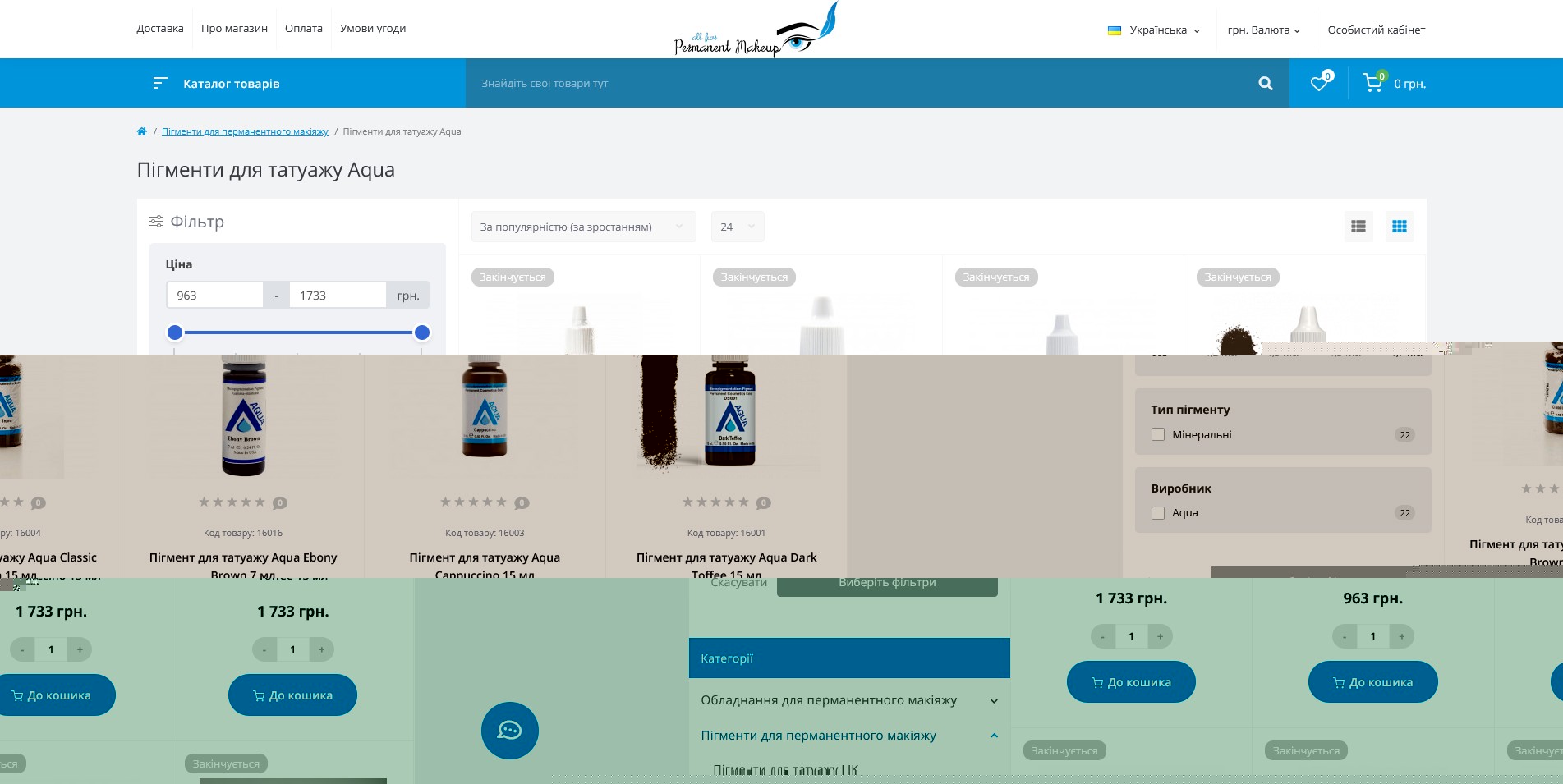Open the sort by popularity dropdown

[583, 227]
